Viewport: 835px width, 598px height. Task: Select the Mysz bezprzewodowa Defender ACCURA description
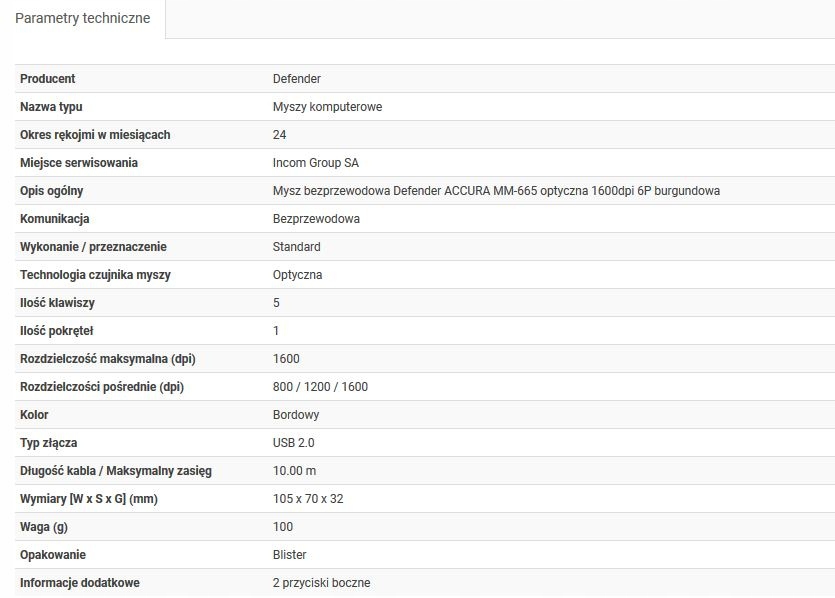point(496,191)
